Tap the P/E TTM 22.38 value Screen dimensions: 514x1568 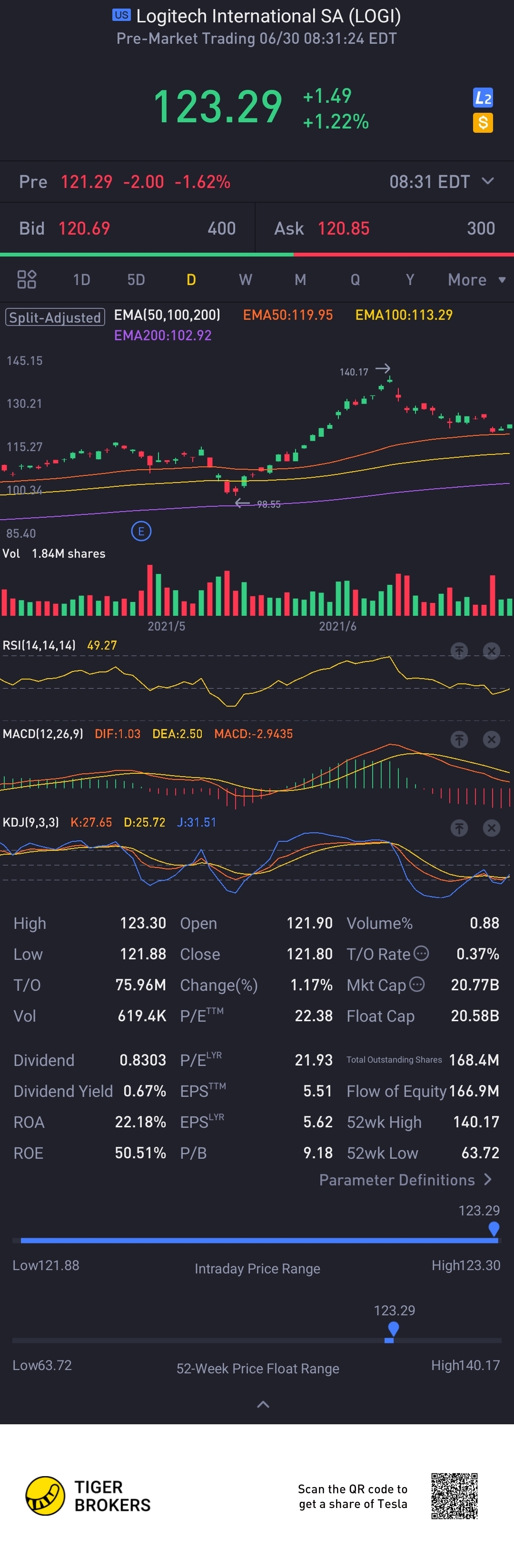(x=314, y=1016)
